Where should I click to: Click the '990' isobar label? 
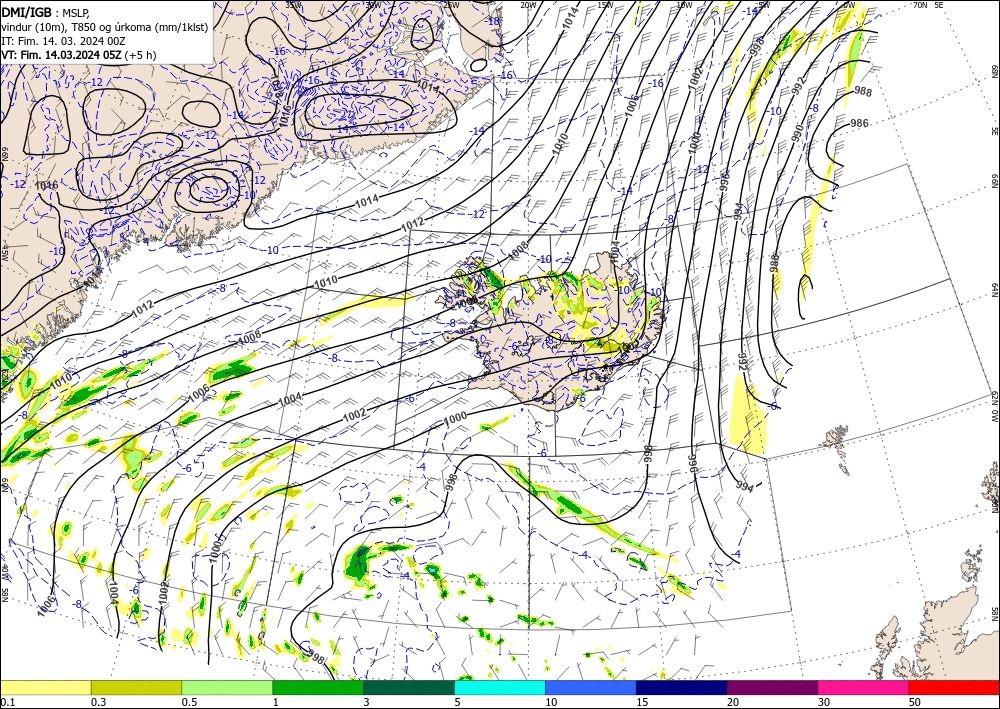(798, 133)
